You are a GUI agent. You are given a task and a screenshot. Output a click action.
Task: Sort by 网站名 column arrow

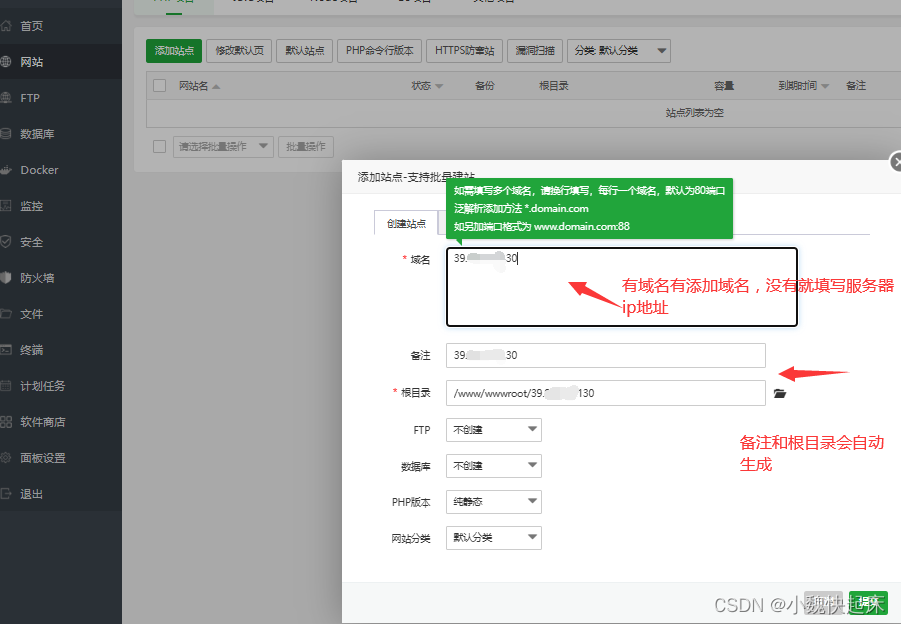tap(216, 87)
